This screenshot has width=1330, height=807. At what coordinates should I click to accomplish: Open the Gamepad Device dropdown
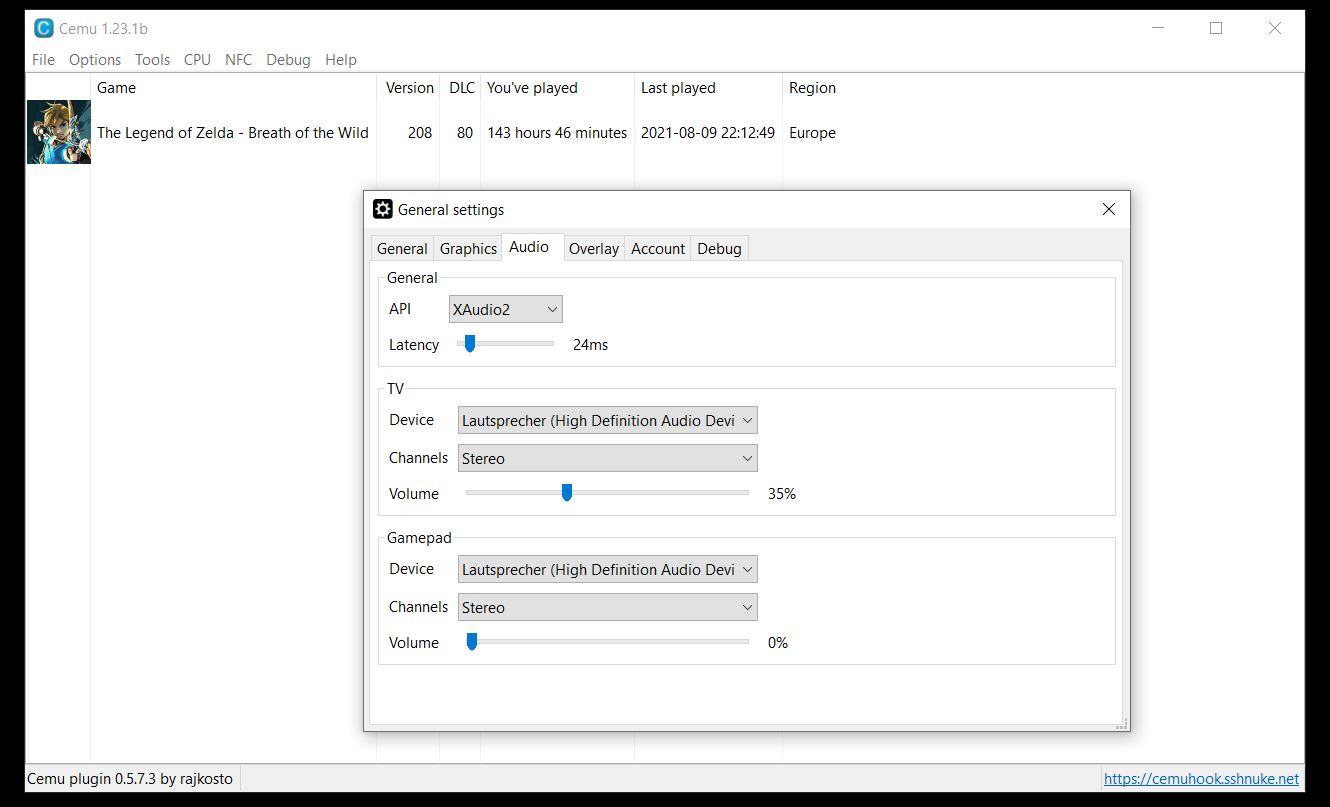[x=607, y=569]
